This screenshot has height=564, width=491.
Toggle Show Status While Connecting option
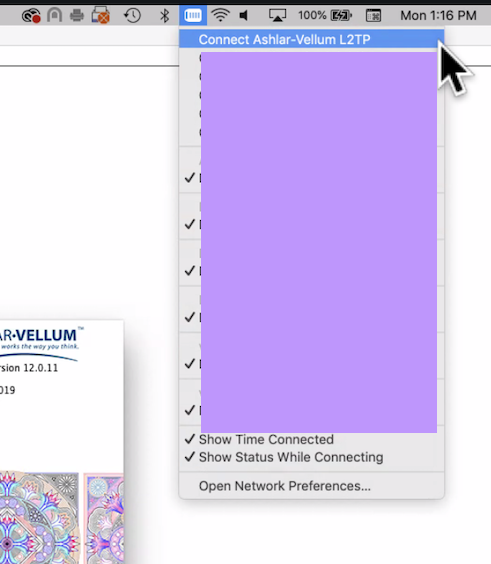pyautogui.click(x=312, y=457)
